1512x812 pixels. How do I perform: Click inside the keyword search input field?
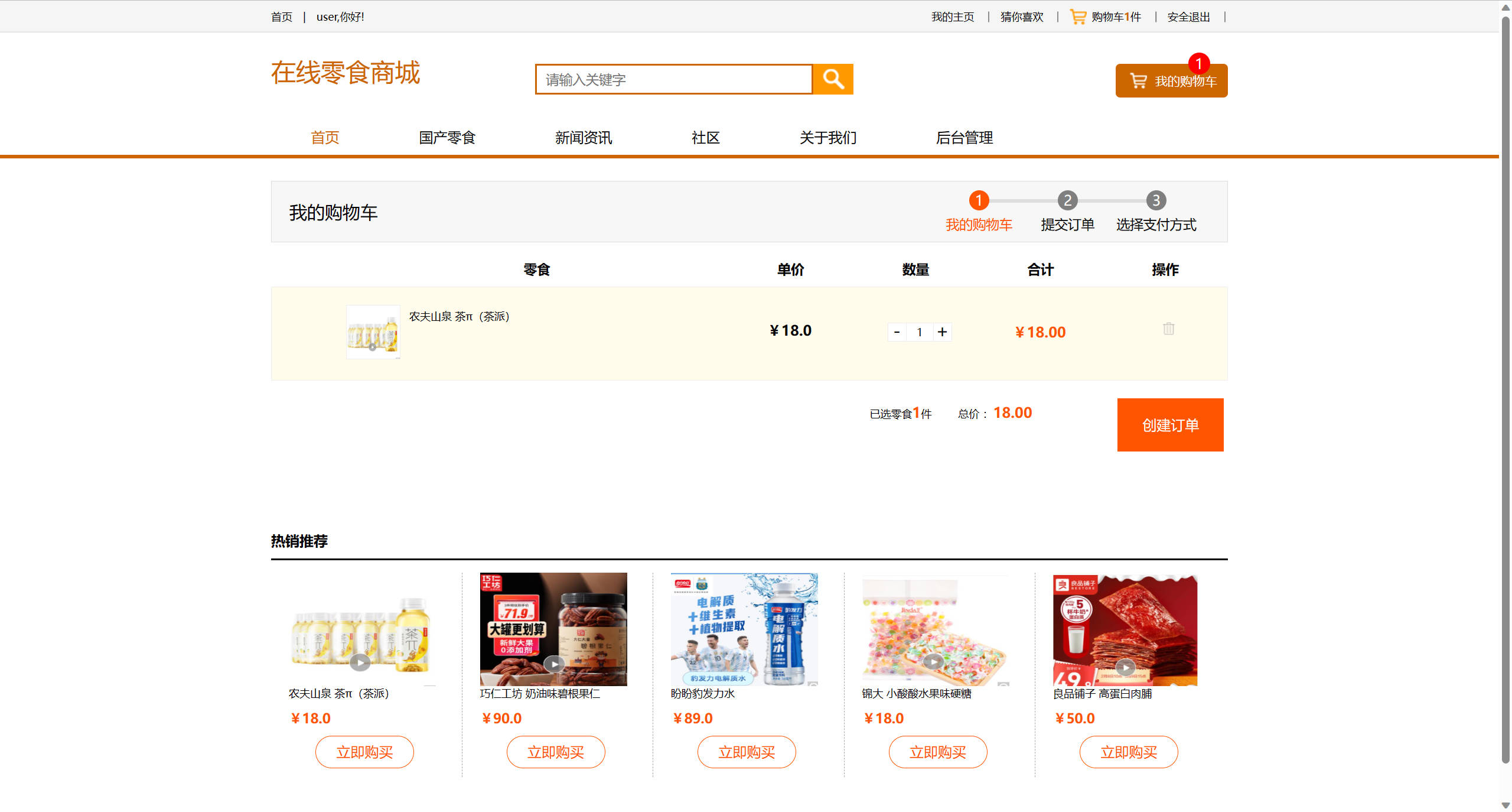click(x=673, y=79)
